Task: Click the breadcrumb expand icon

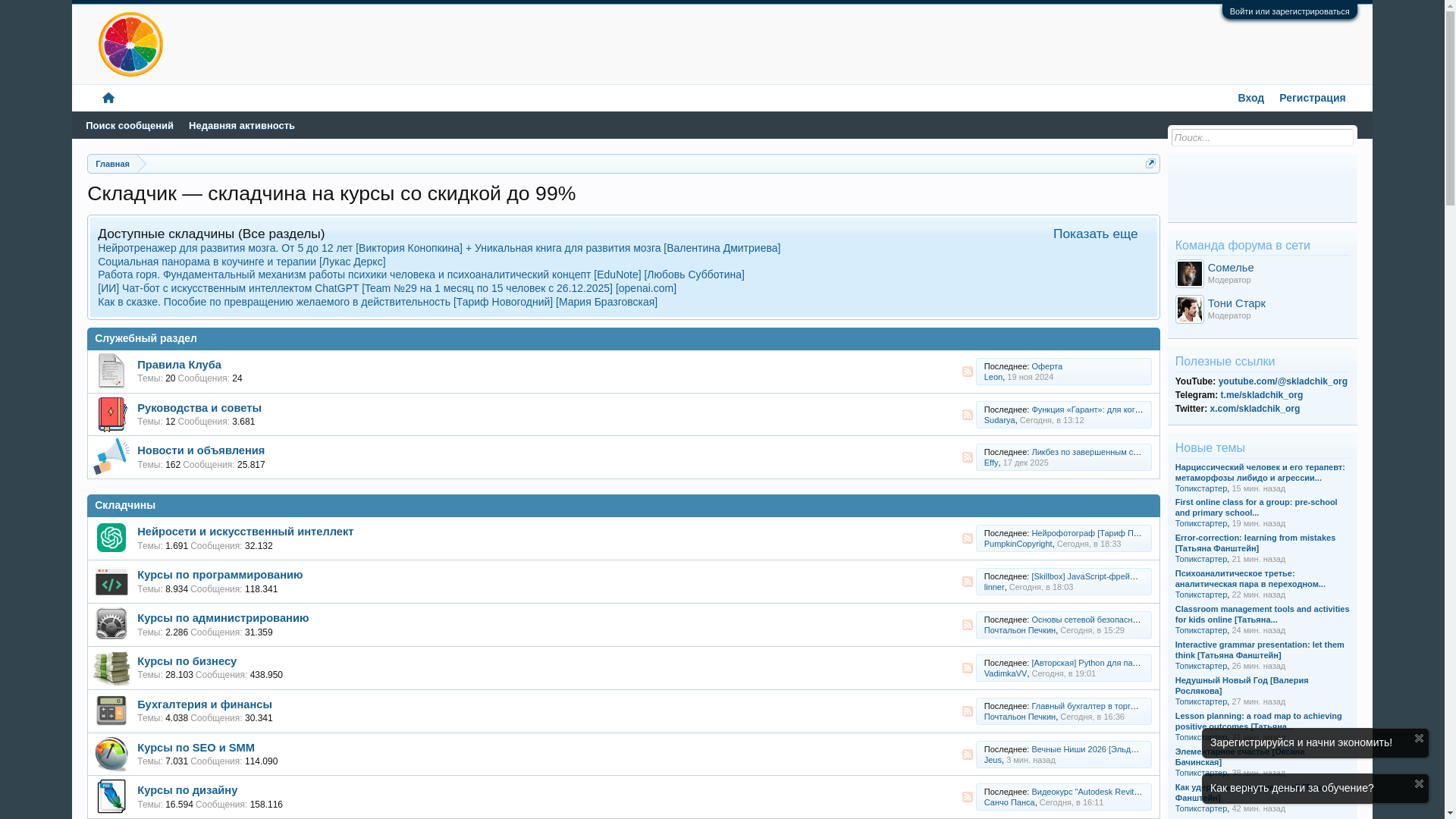Action: tap(1150, 163)
